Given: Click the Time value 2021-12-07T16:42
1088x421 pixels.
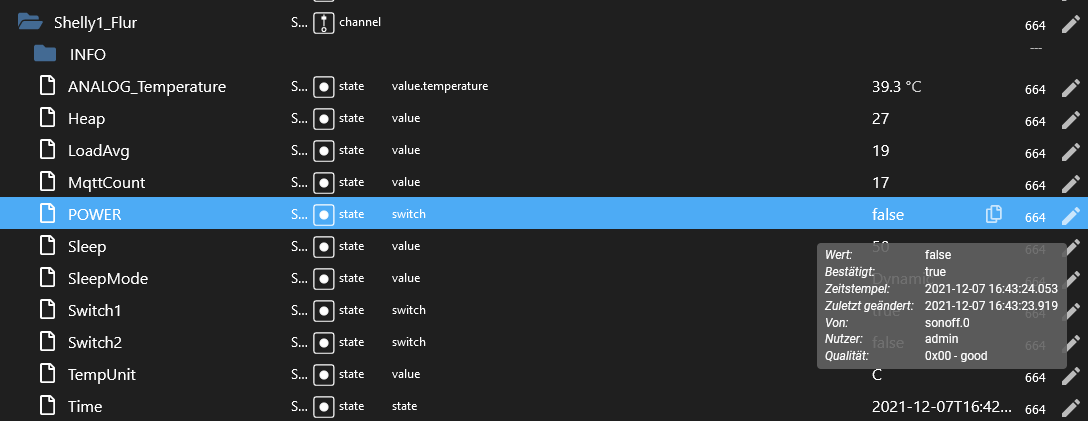Looking at the screenshot, I should (941, 407).
